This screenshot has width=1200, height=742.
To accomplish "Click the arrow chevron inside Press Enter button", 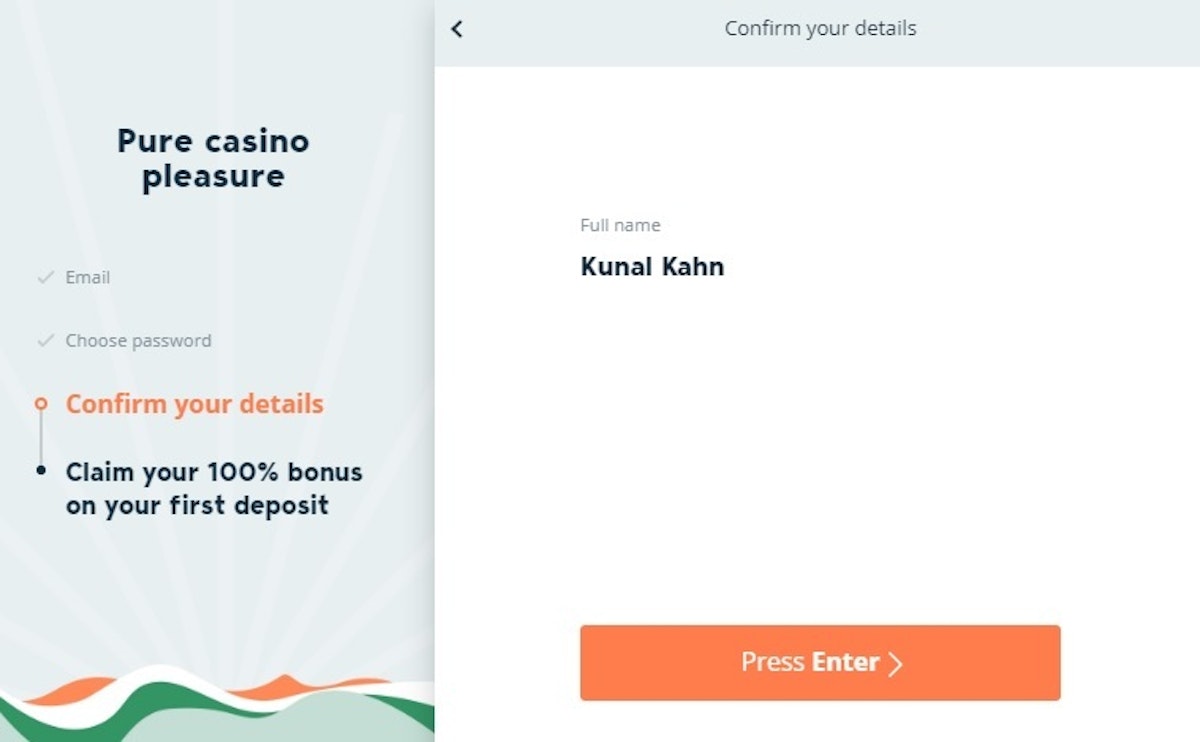I will click(x=895, y=664).
